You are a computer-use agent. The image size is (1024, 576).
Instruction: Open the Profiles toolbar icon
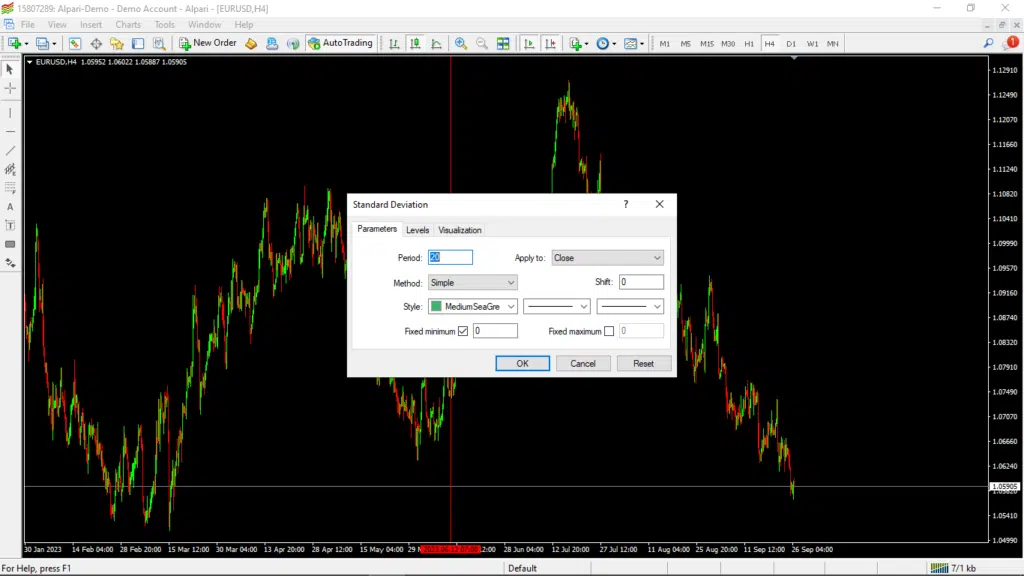(x=42, y=44)
